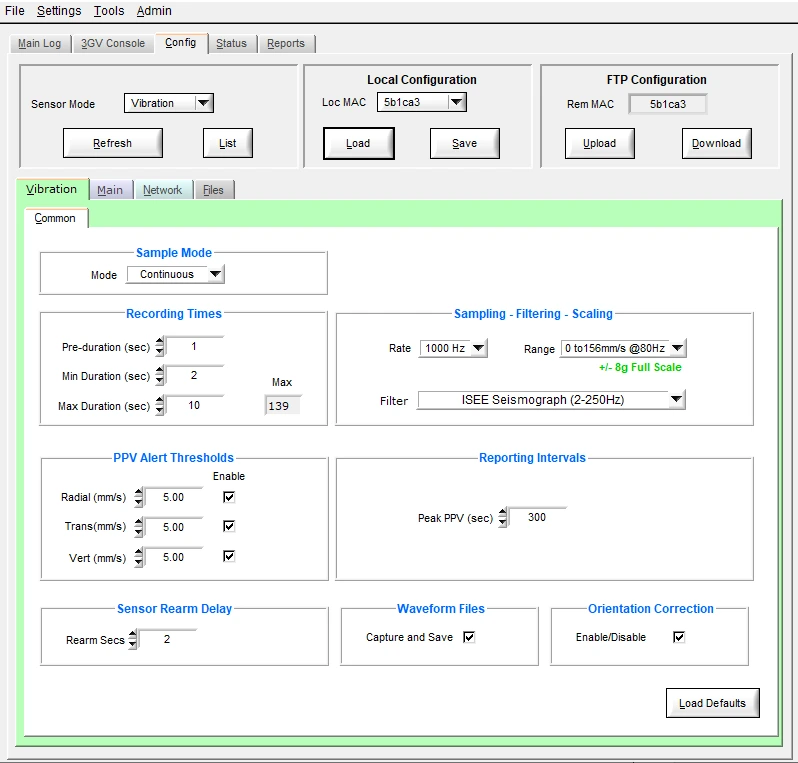Open the Loc MAC dropdown
Screen dimensions: 798x763
point(421,102)
